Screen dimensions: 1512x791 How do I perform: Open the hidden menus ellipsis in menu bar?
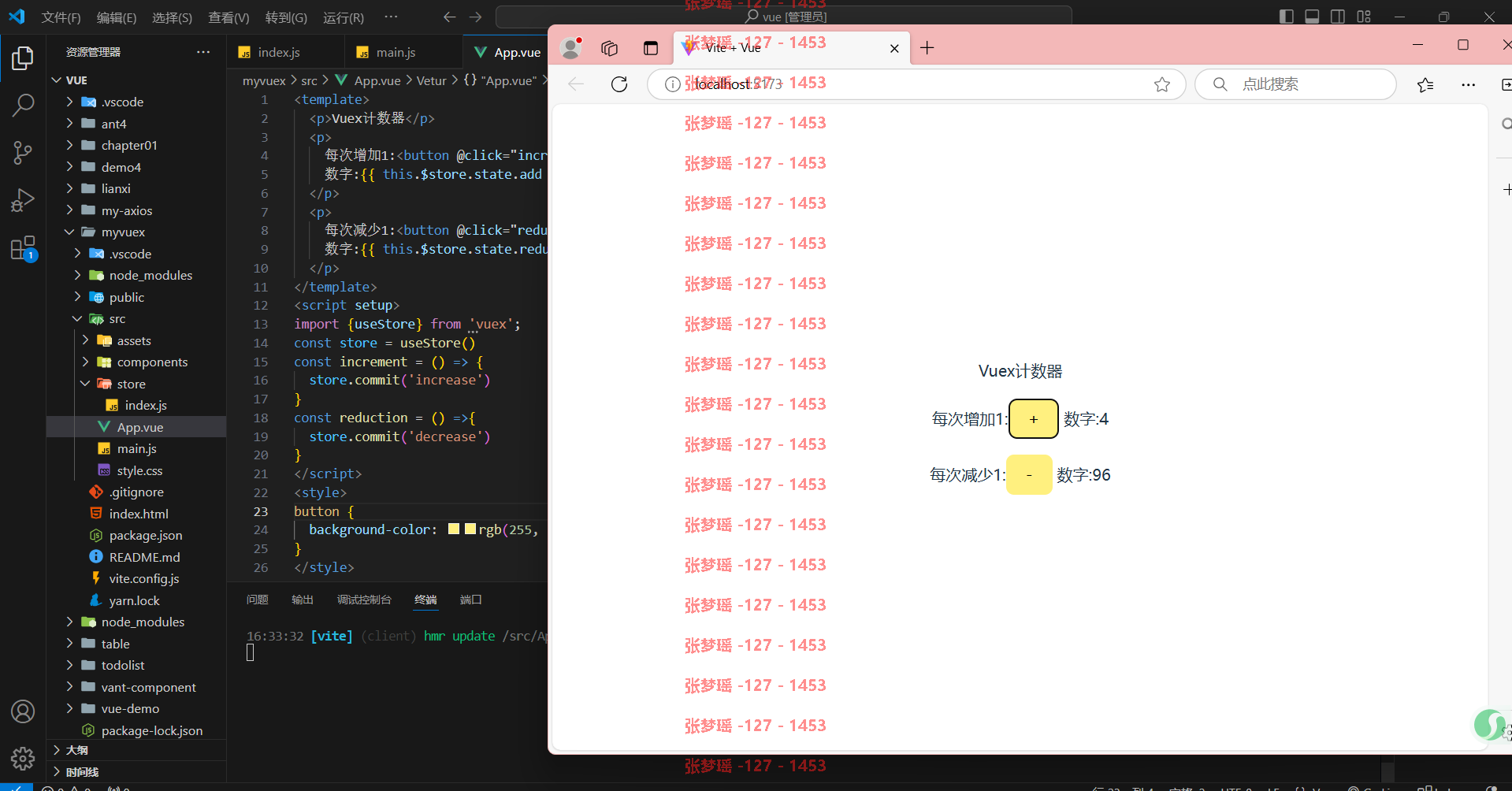pyautogui.click(x=391, y=17)
